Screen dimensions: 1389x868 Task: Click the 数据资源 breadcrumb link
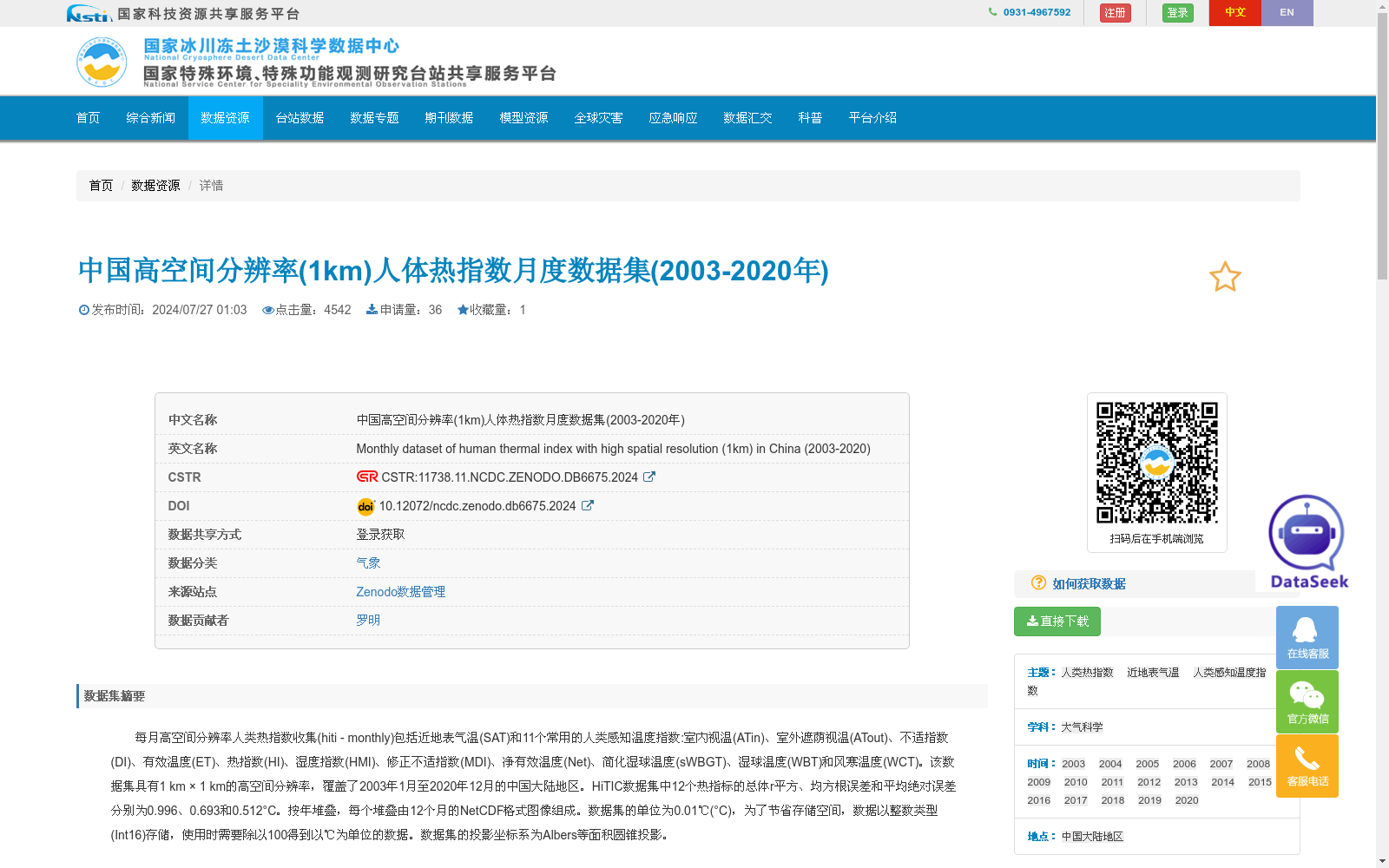155,186
